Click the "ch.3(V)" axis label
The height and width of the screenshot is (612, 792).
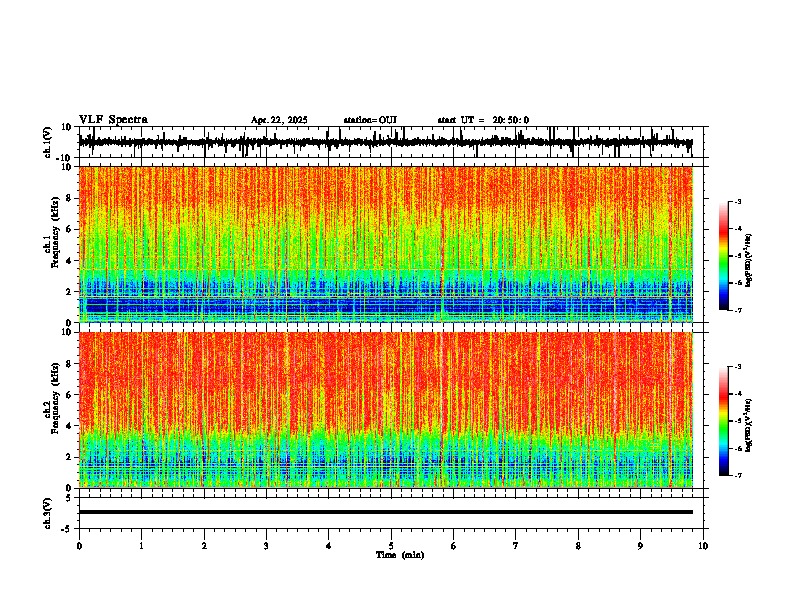[x=48, y=513]
